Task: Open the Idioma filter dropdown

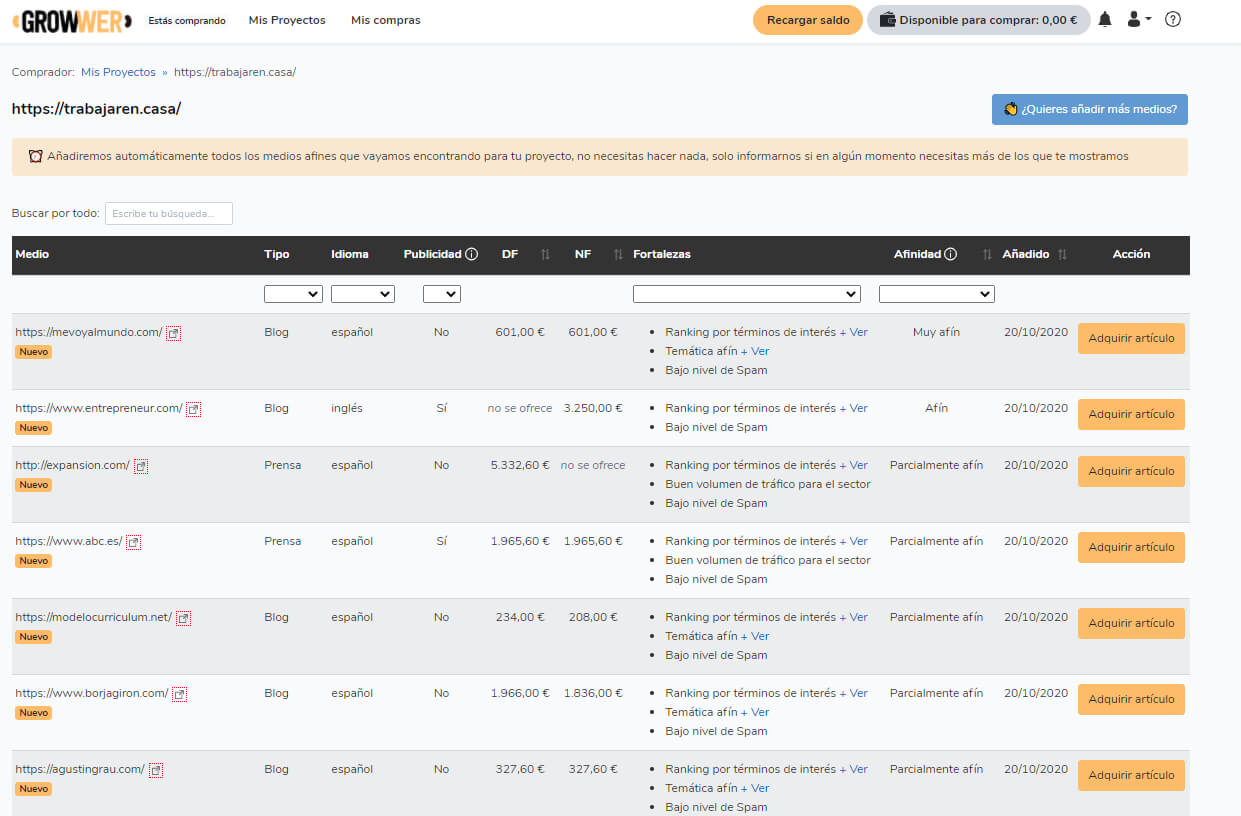Action: (363, 294)
